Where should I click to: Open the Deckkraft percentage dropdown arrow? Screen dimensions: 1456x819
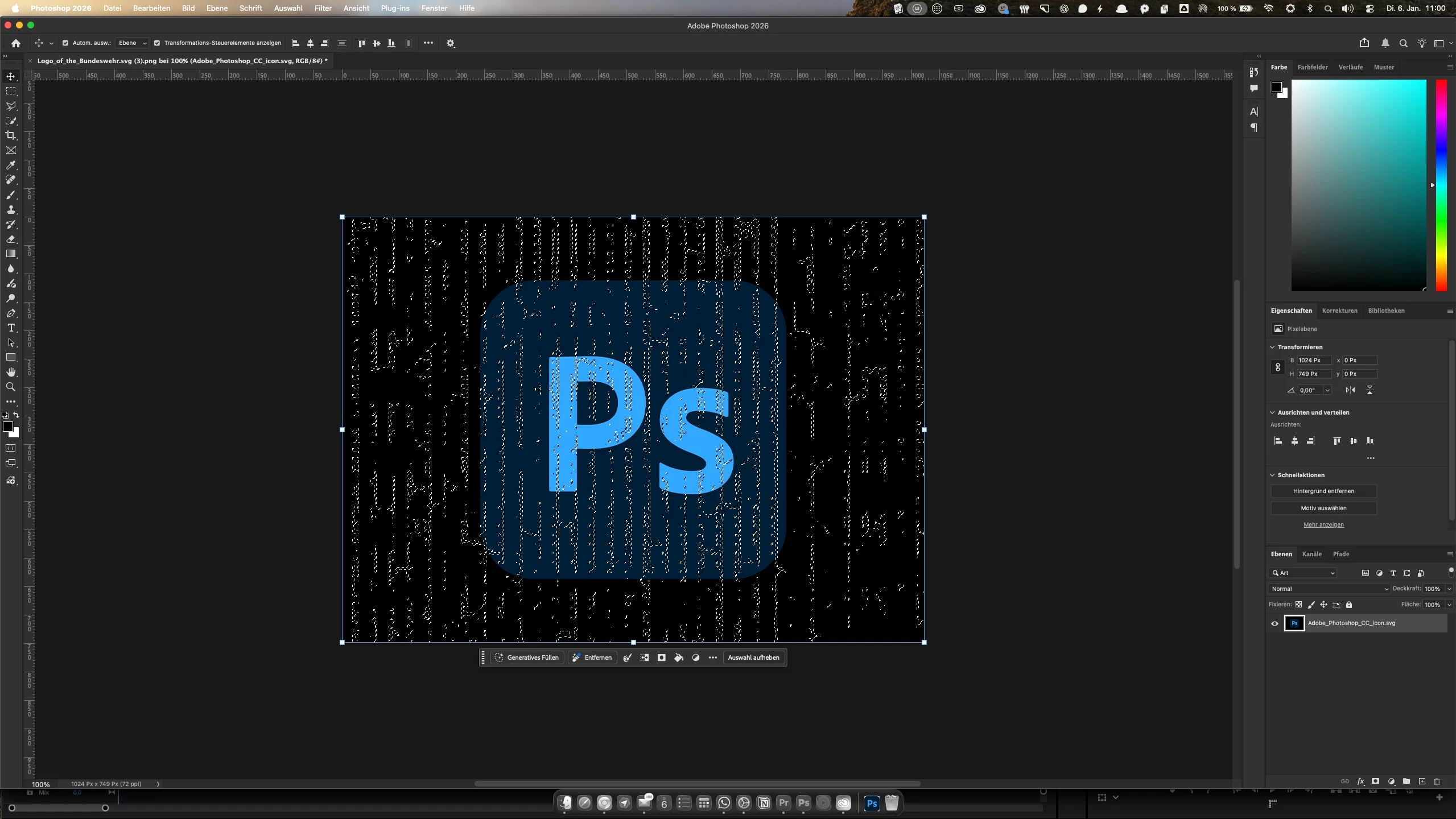pyautogui.click(x=1449, y=589)
